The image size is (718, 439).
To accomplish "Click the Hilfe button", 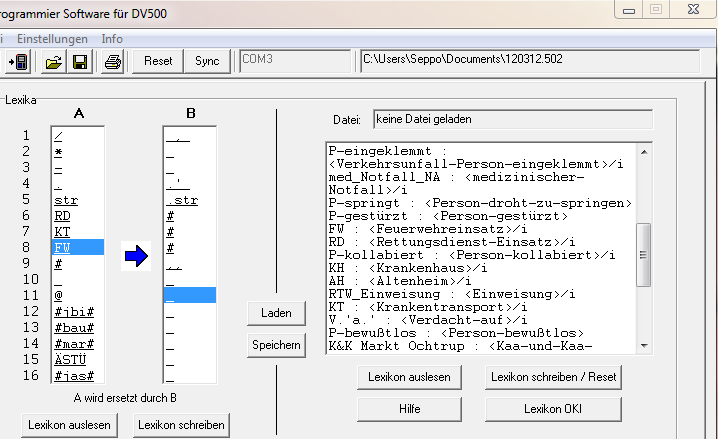I will click(x=408, y=409).
